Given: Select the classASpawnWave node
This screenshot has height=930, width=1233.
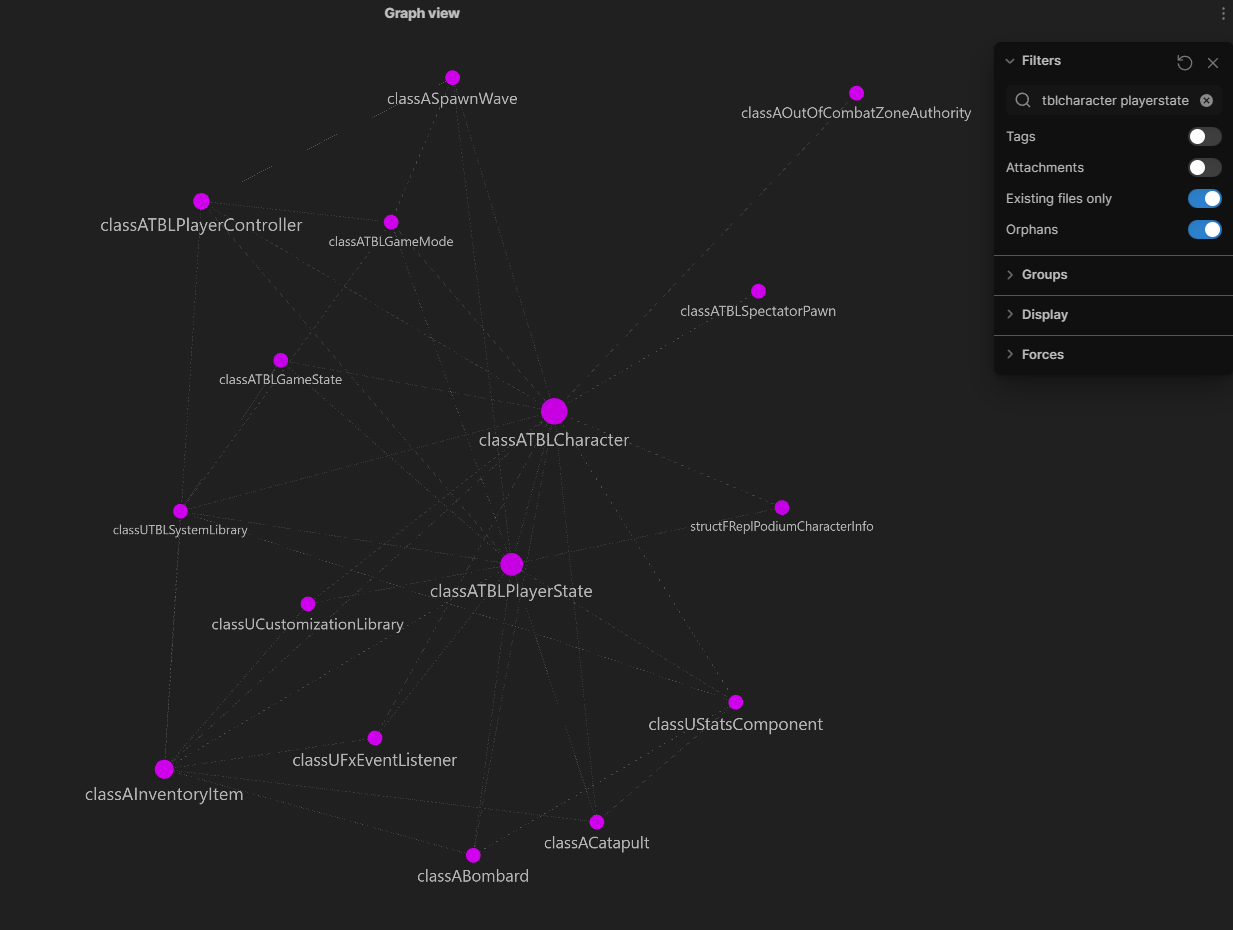Looking at the screenshot, I should coord(452,77).
